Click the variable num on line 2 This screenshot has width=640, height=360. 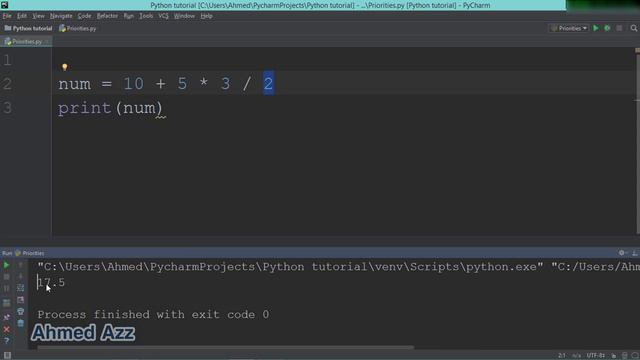pos(74,84)
